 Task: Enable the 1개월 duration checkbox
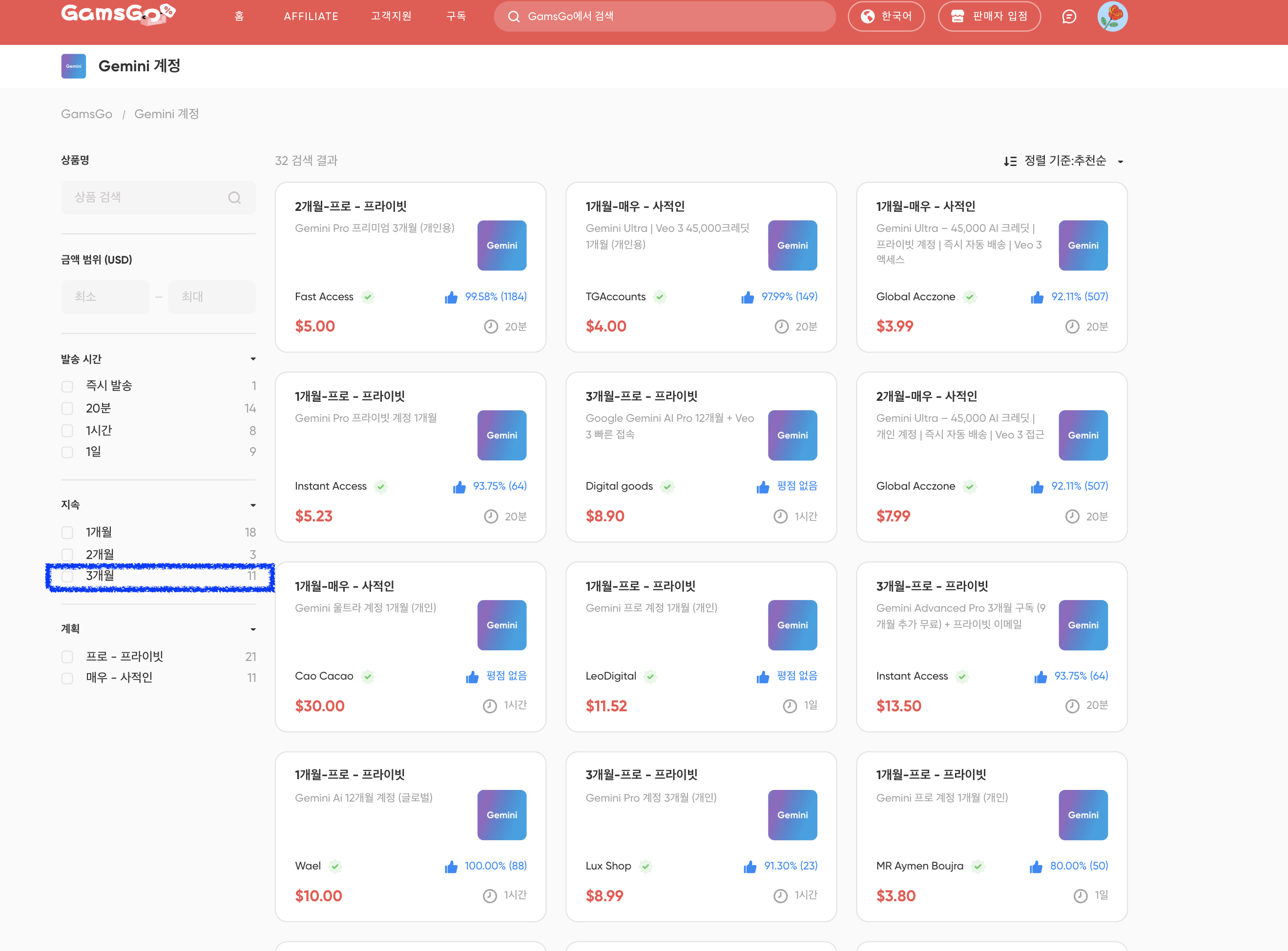tap(67, 533)
